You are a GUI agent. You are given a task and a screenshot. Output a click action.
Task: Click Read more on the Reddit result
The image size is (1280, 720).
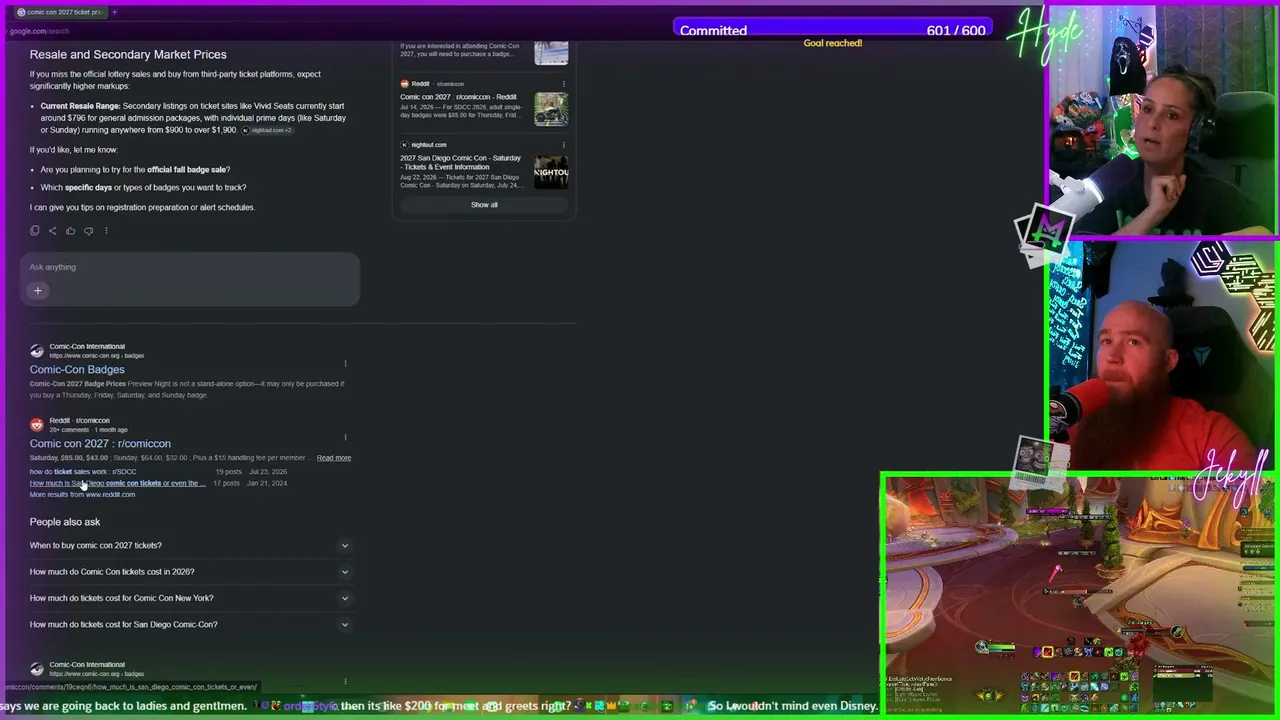point(334,458)
